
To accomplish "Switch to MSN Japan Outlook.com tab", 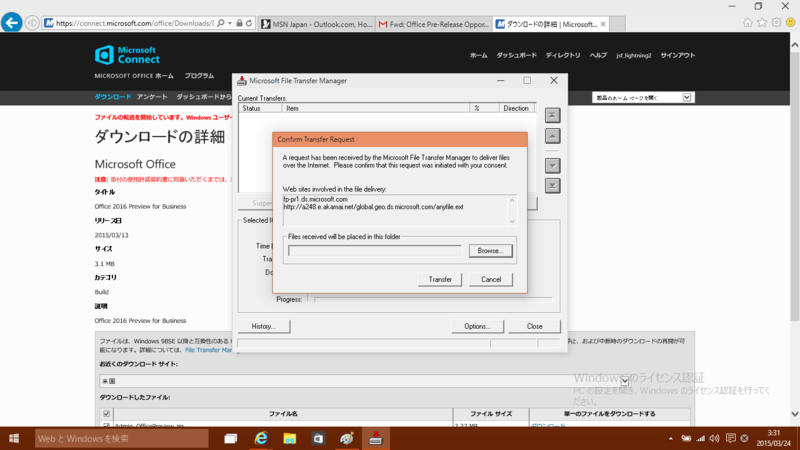I will pos(316,24).
